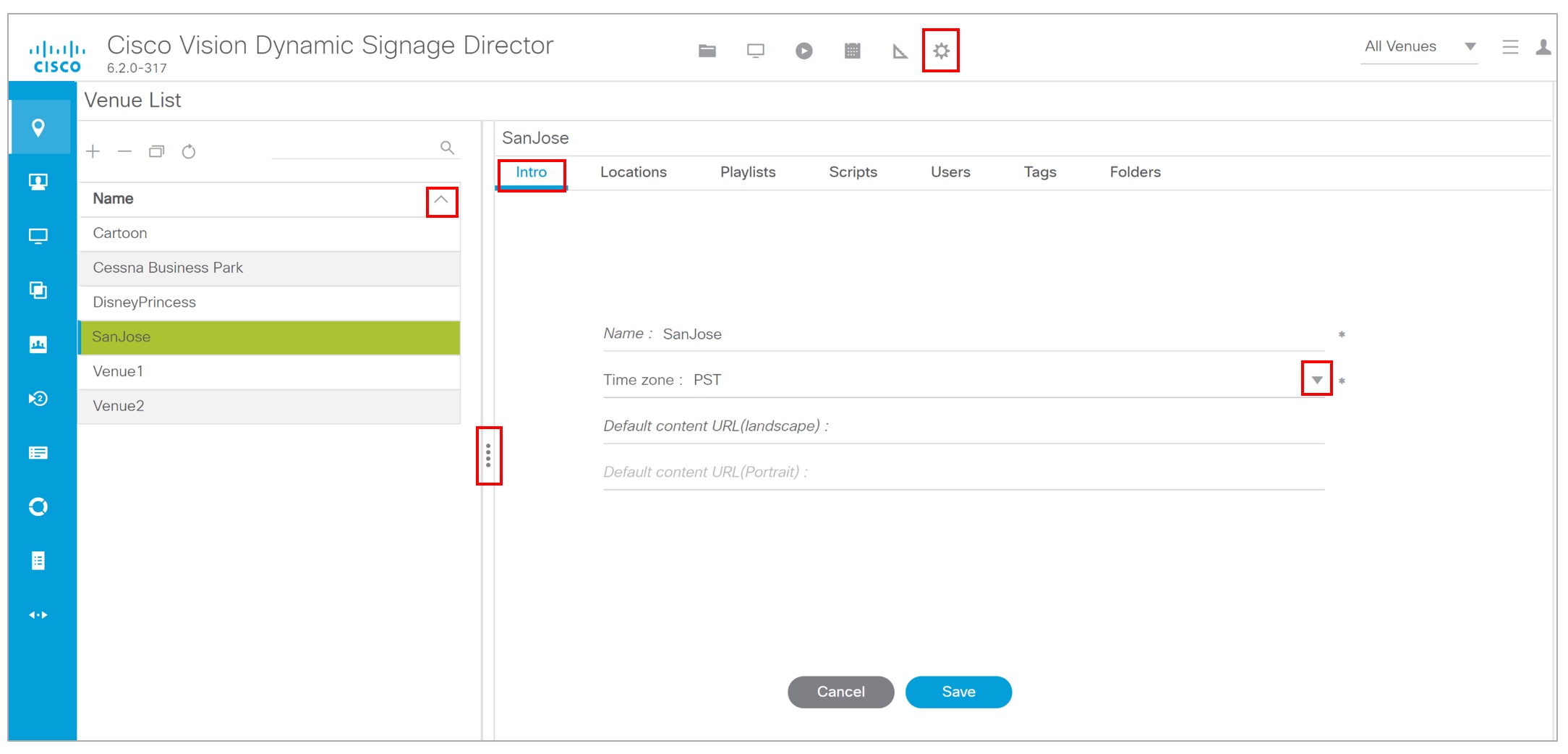The height and width of the screenshot is (754, 1568).
Task: Open the overlapping squares sidebar icon
Action: [38, 290]
